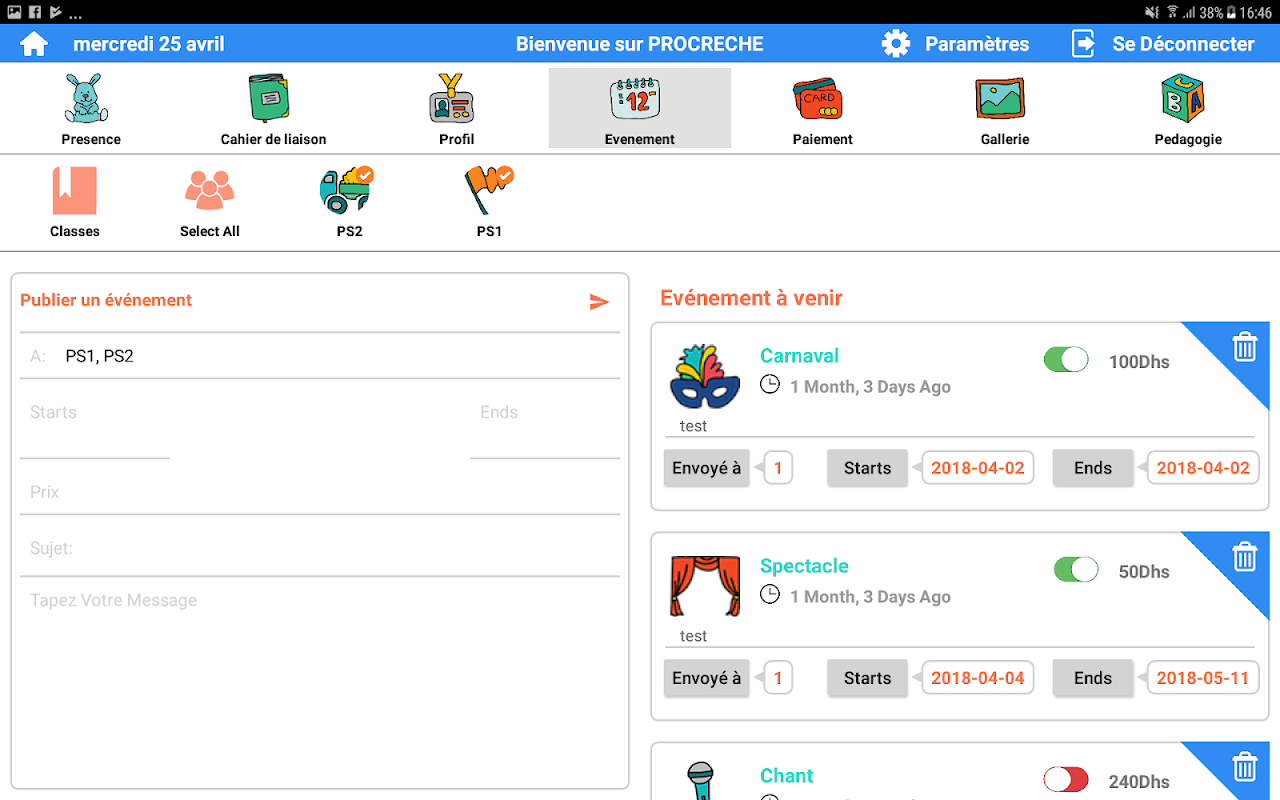This screenshot has width=1280, height=800.
Task: Select the Evenement calendar icon
Action: click(636, 98)
